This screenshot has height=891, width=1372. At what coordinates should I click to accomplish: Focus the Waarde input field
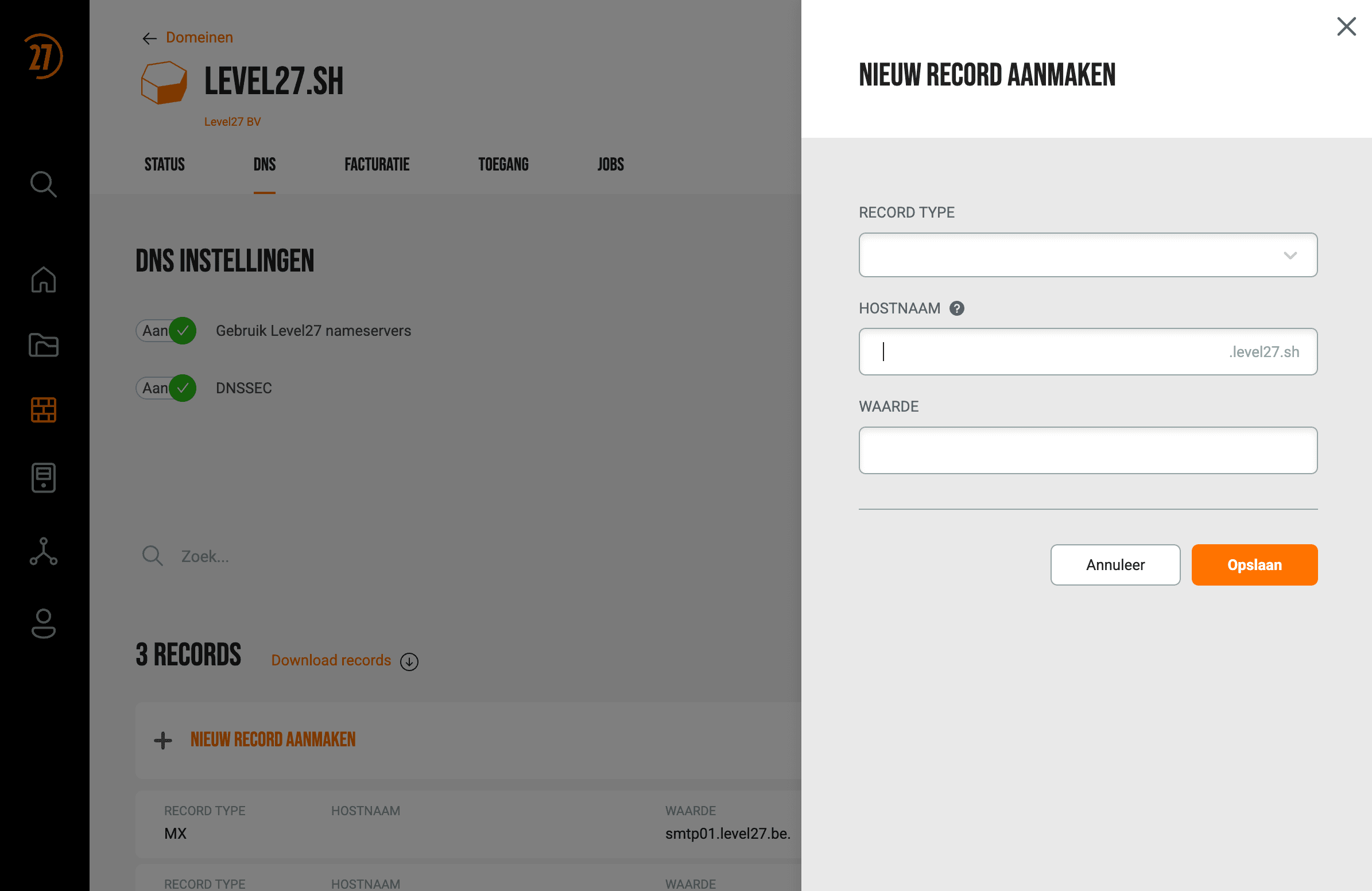click(1088, 450)
